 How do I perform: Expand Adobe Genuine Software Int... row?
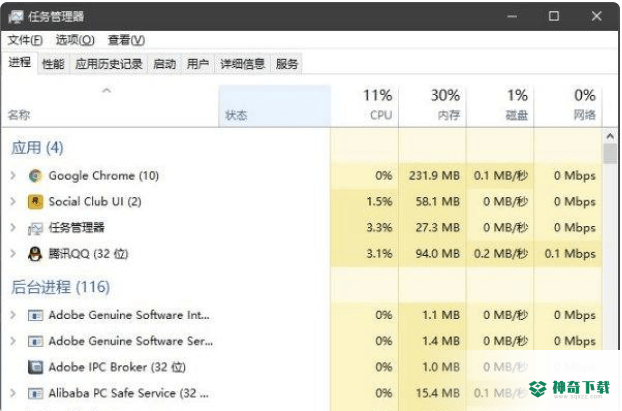click(13, 315)
